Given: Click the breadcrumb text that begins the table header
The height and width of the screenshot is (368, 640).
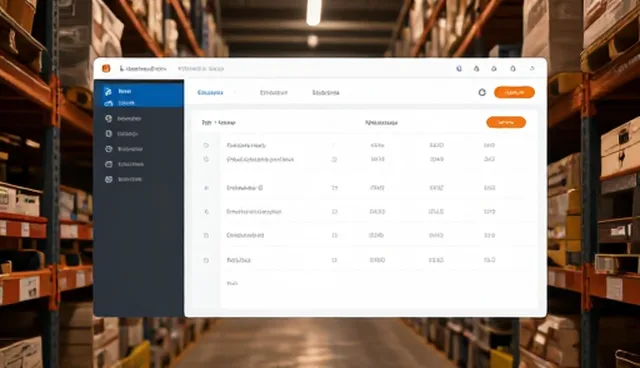Looking at the screenshot, I should (218, 122).
